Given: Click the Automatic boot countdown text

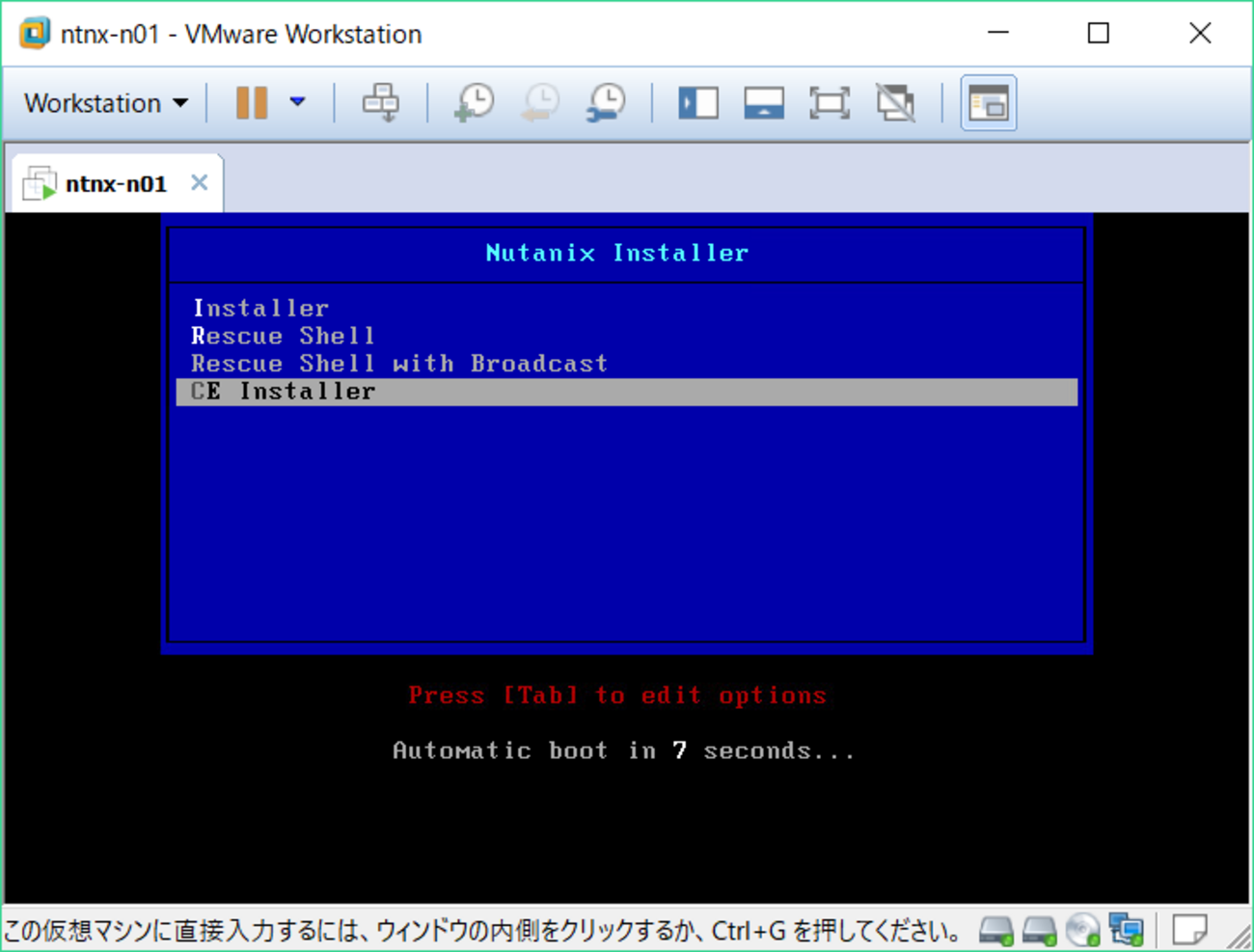Looking at the screenshot, I should pos(623,750).
